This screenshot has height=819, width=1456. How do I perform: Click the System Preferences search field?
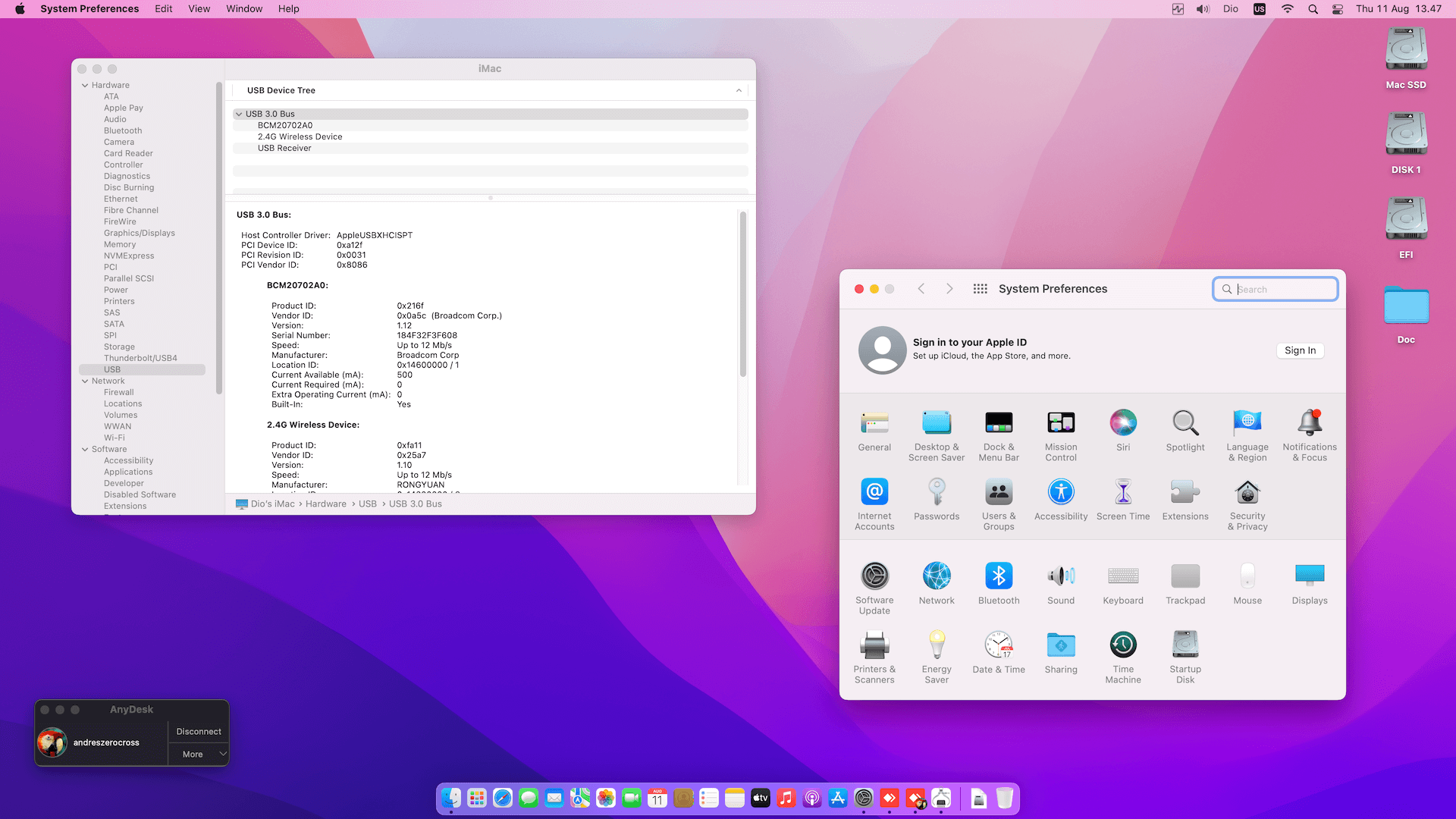pyautogui.click(x=1275, y=289)
